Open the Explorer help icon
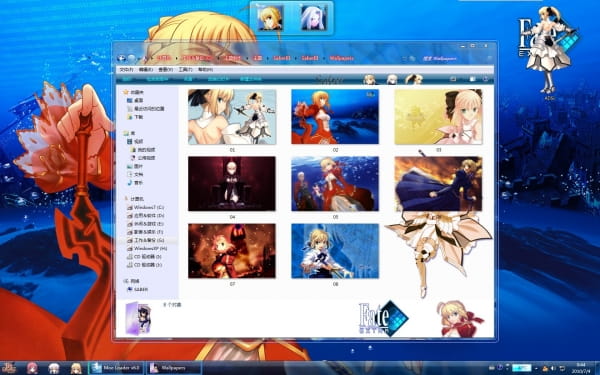This screenshot has height=375, width=600. tap(485, 79)
